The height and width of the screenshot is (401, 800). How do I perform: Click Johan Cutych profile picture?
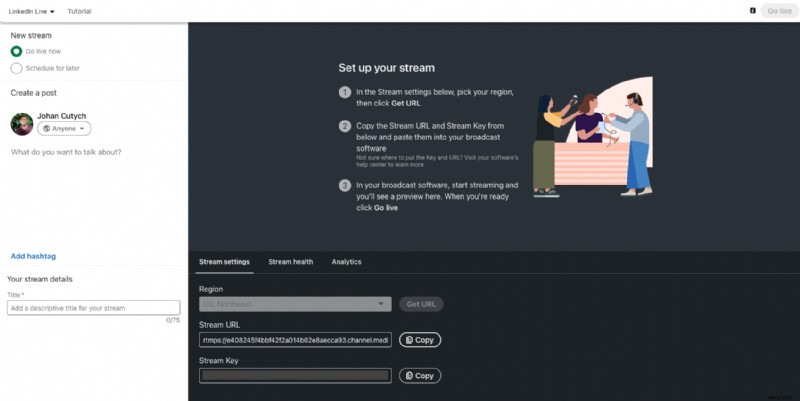(x=22, y=124)
